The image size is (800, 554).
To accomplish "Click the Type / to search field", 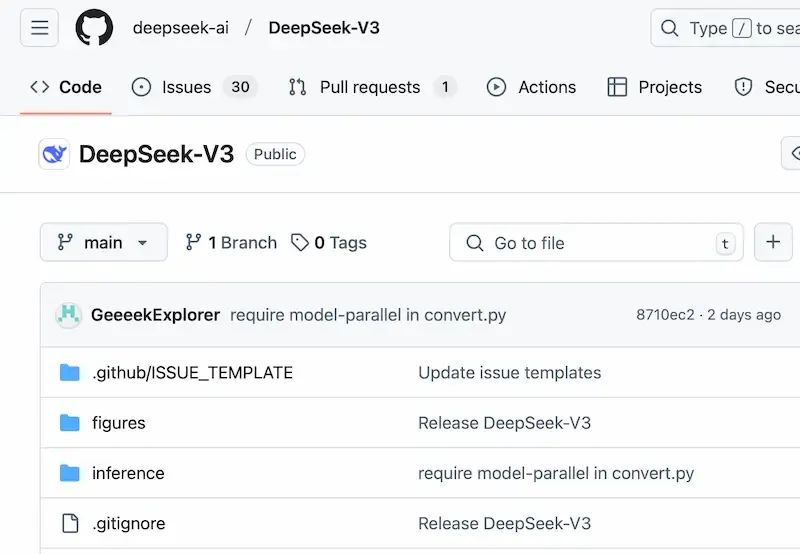I will tap(725, 28).
